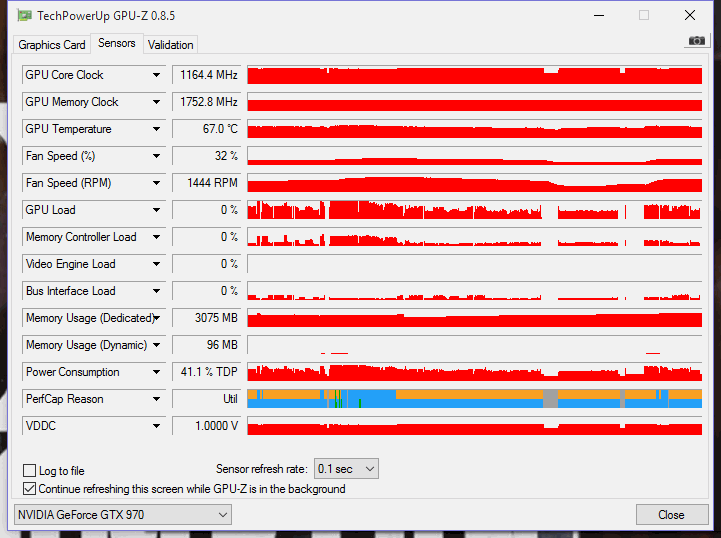Uncheck Continue refreshing in background checkbox
721x538 pixels.
click(29, 488)
